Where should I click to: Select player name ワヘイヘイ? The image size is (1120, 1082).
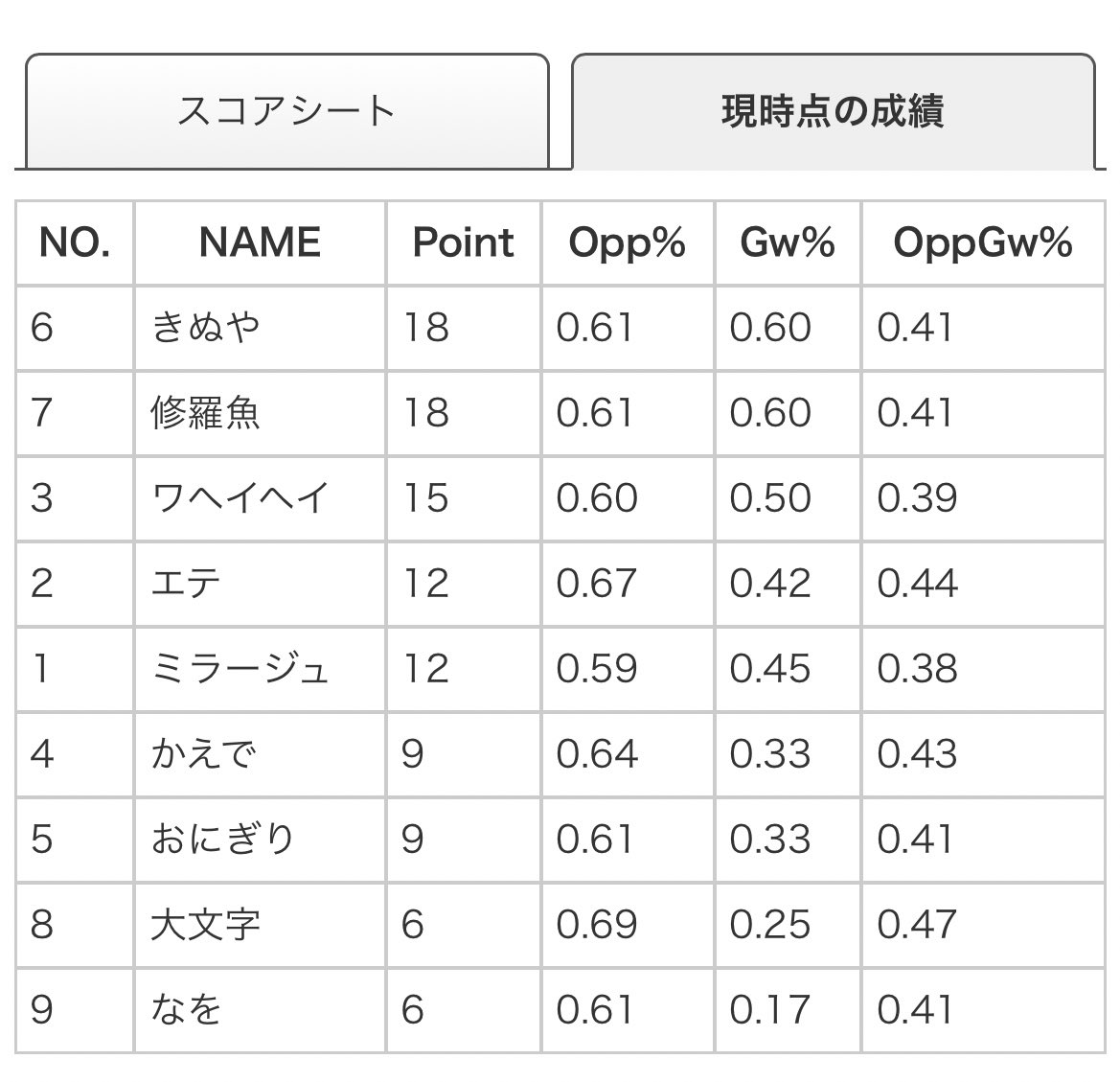click(240, 497)
